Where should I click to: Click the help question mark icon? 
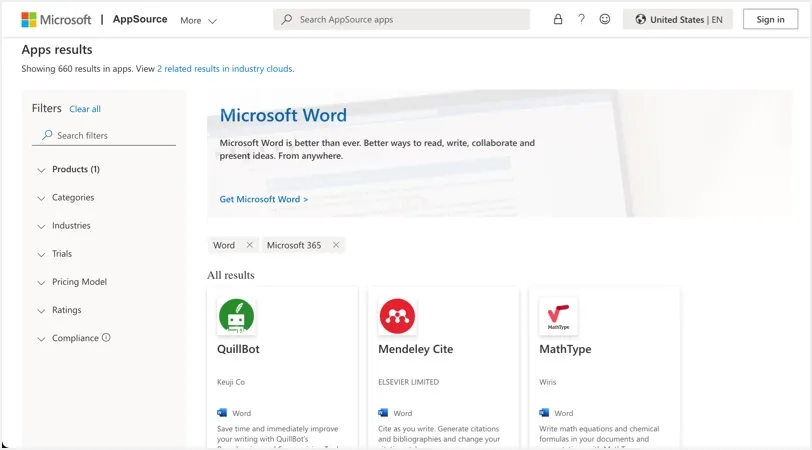[582, 19]
